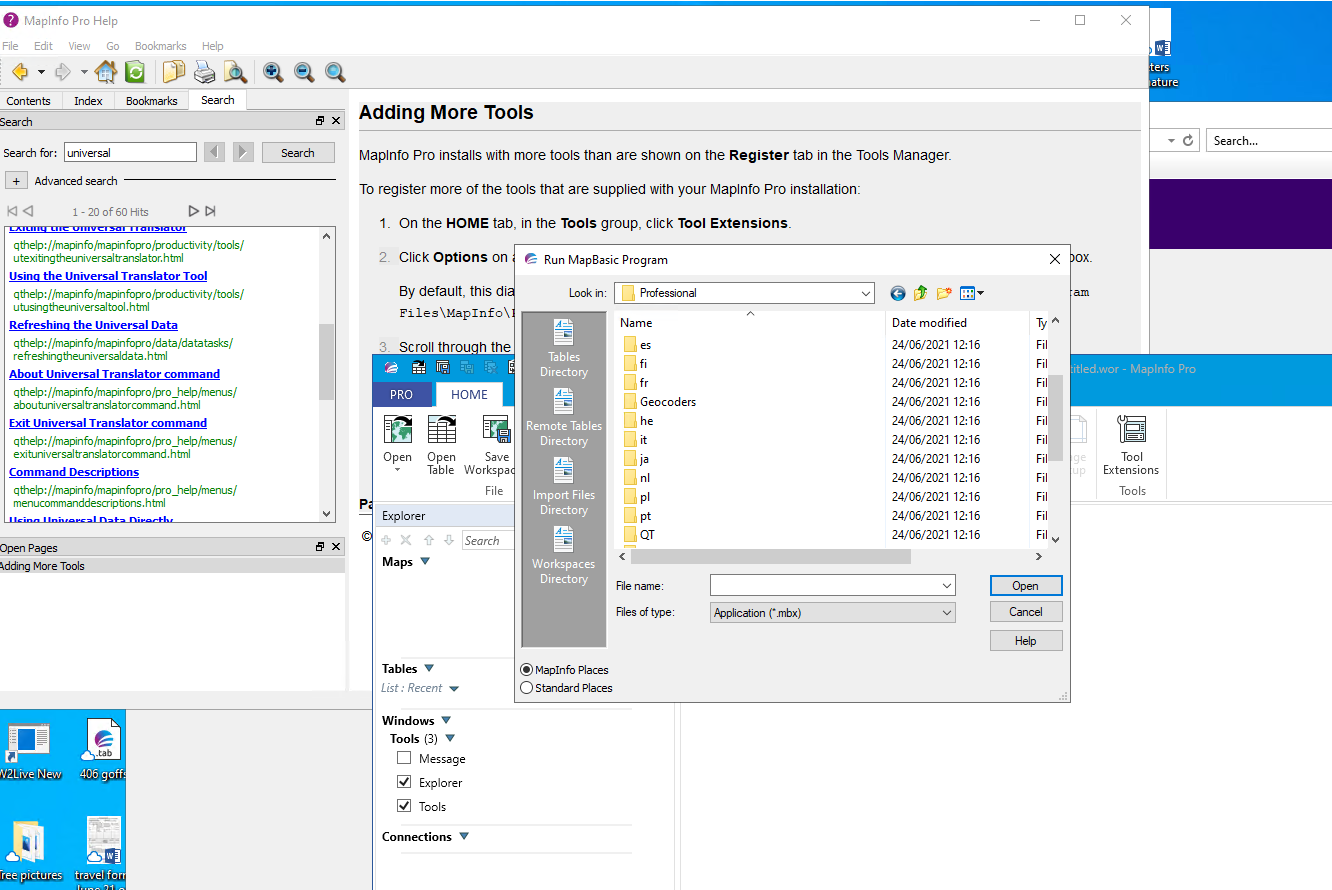Viewport: 1332px width, 890px height.
Task: Click the green Sync with table of contents icon
Action: pyautogui.click(x=135, y=72)
